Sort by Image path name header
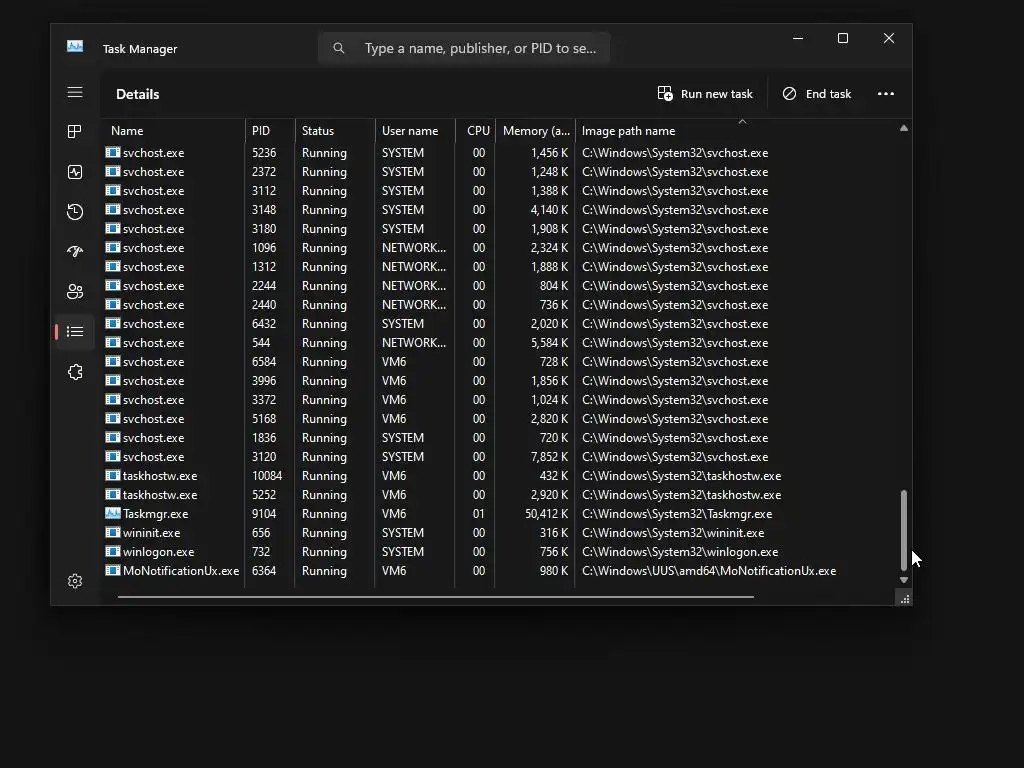This screenshot has width=1024, height=768. pos(735,131)
